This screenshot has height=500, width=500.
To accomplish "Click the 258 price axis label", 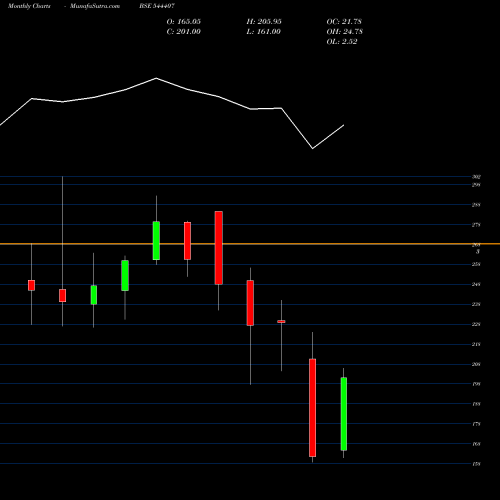I will pos(476,265).
